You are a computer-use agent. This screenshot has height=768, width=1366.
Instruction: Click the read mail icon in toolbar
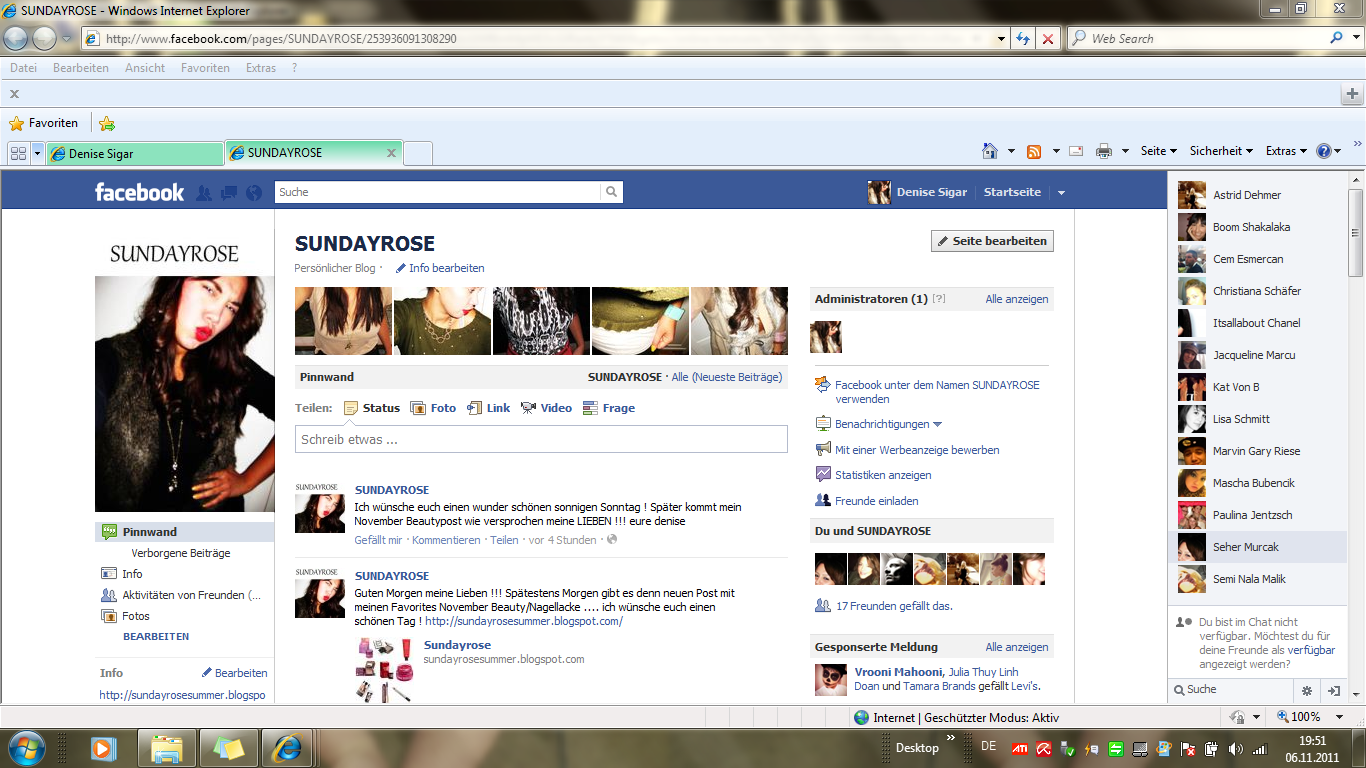pos(1076,152)
